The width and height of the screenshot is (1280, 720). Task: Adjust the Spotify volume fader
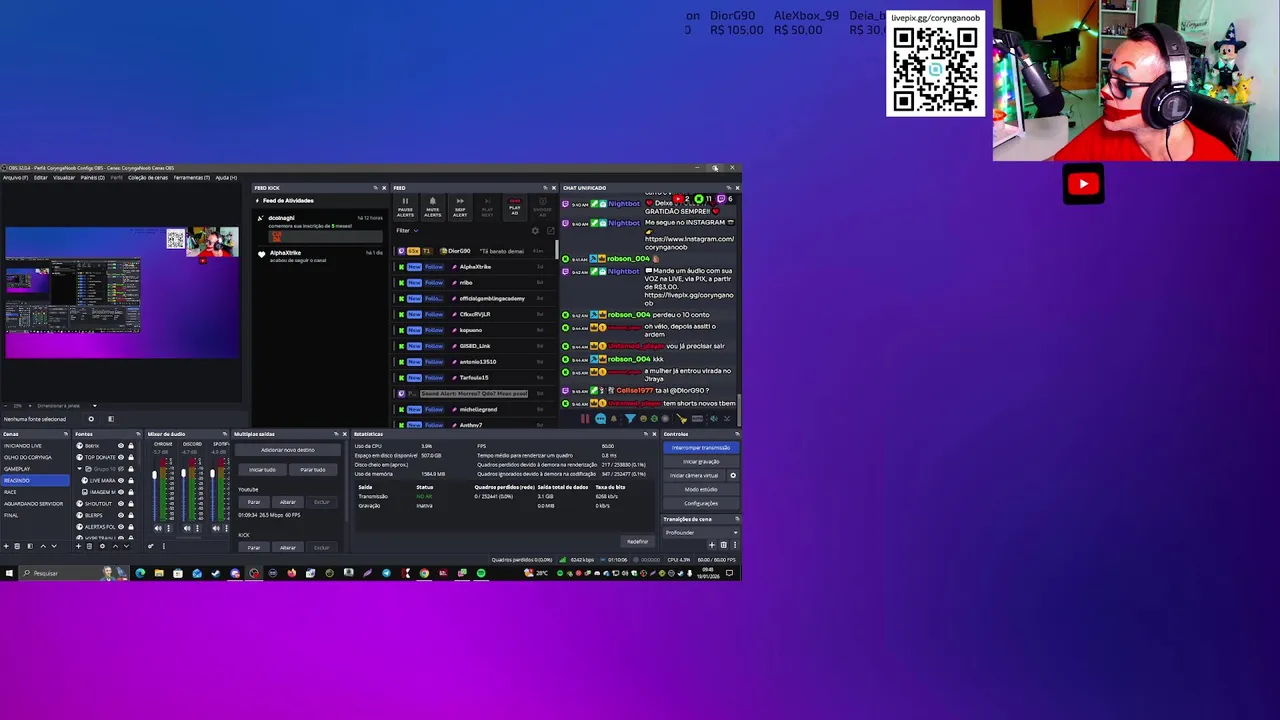[x=212, y=473]
